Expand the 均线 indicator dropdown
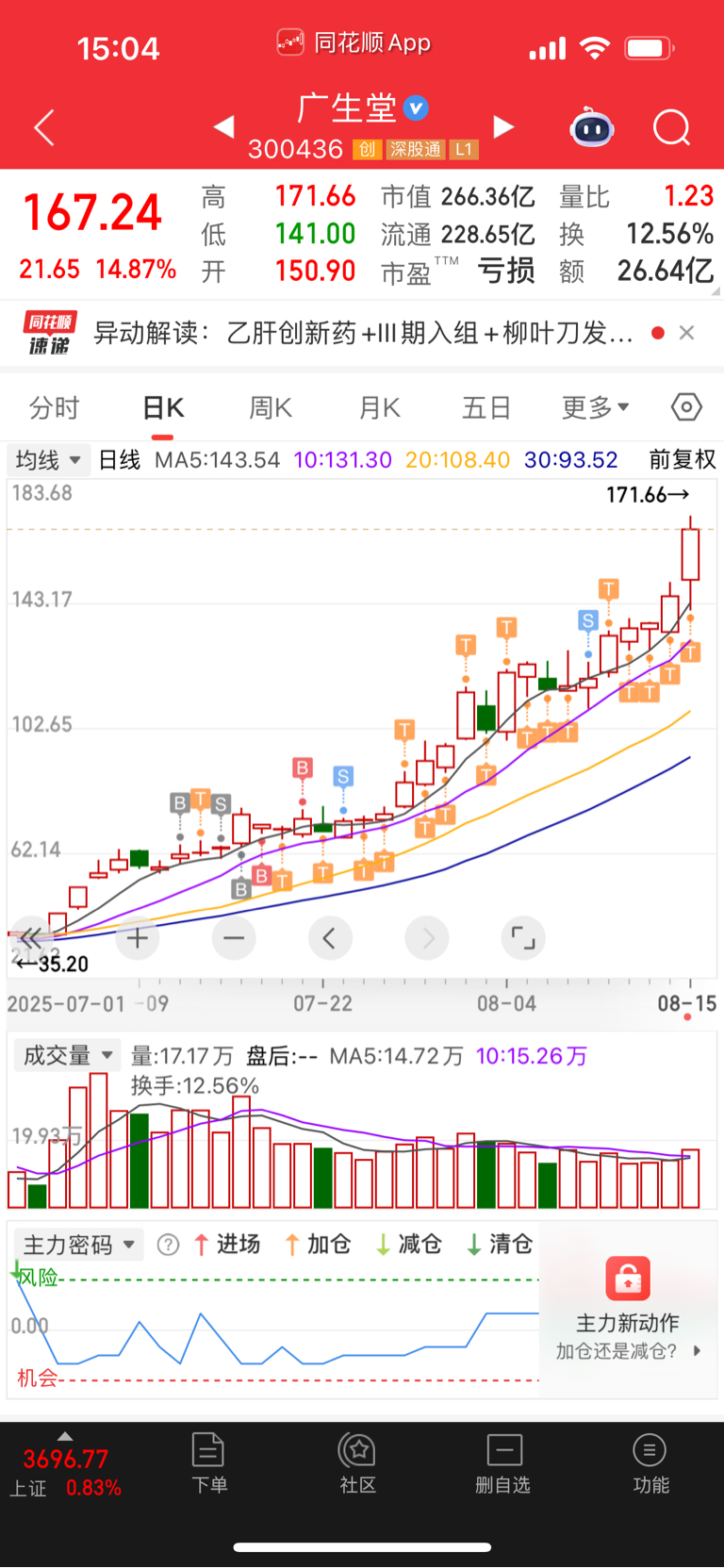 coord(47,460)
